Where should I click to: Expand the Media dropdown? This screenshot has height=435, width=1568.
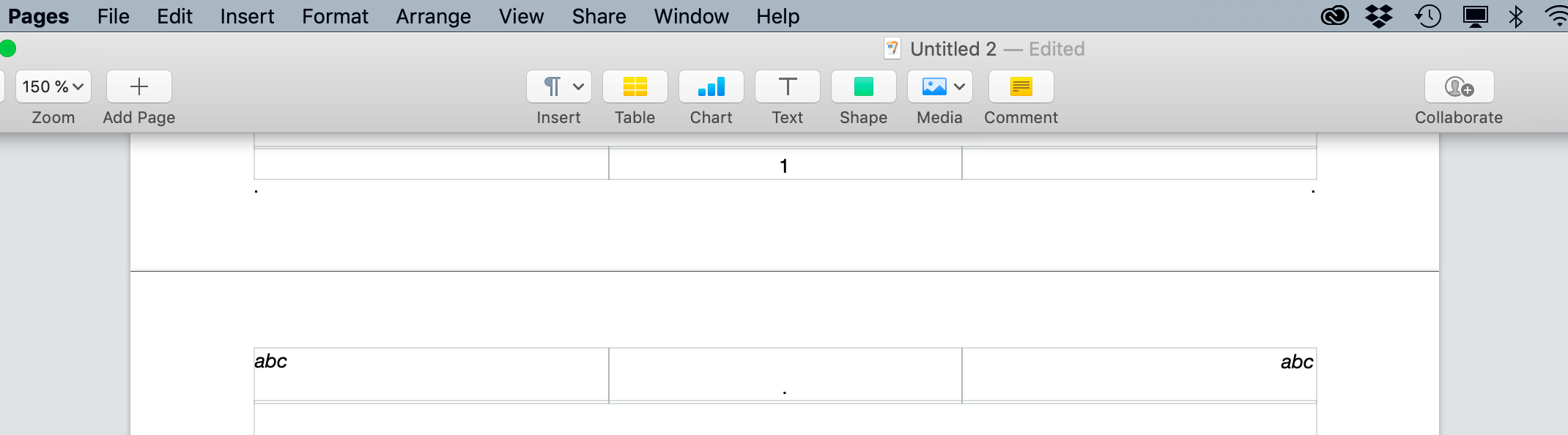pyautogui.click(x=939, y=87)
